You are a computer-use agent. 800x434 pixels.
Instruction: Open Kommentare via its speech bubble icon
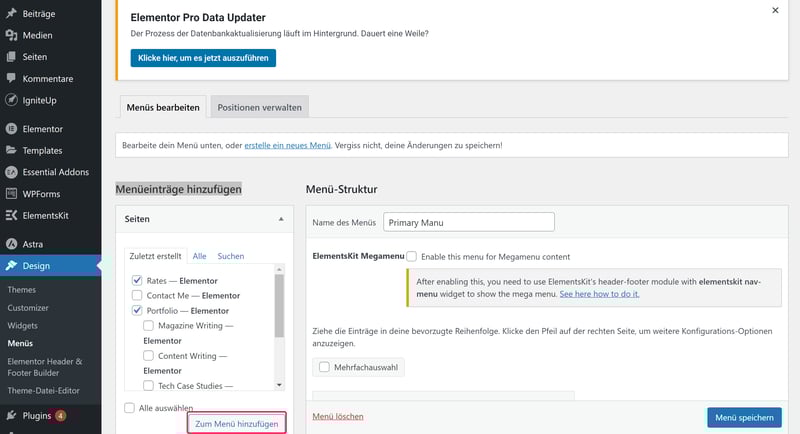(11, 78)
